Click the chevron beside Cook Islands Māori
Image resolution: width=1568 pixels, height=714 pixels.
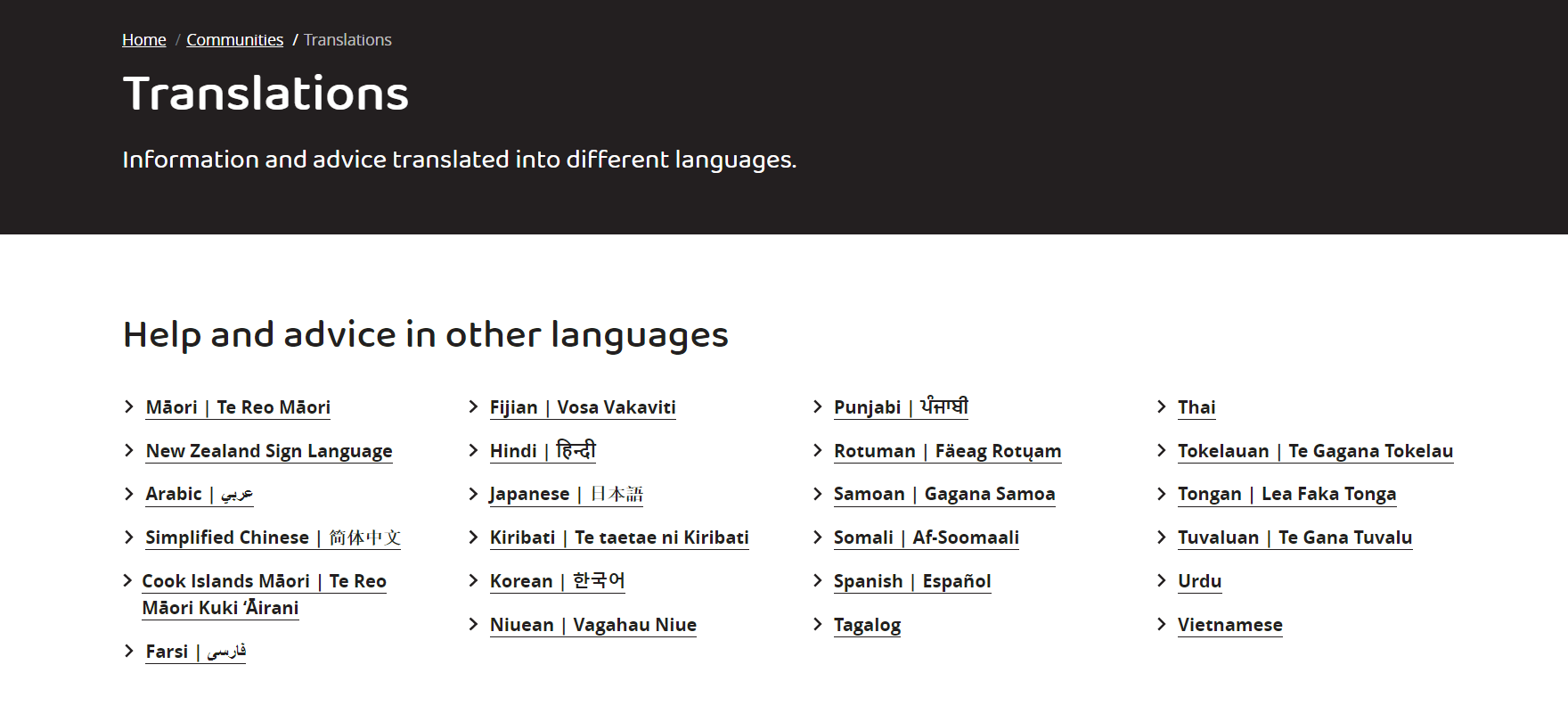127,580
